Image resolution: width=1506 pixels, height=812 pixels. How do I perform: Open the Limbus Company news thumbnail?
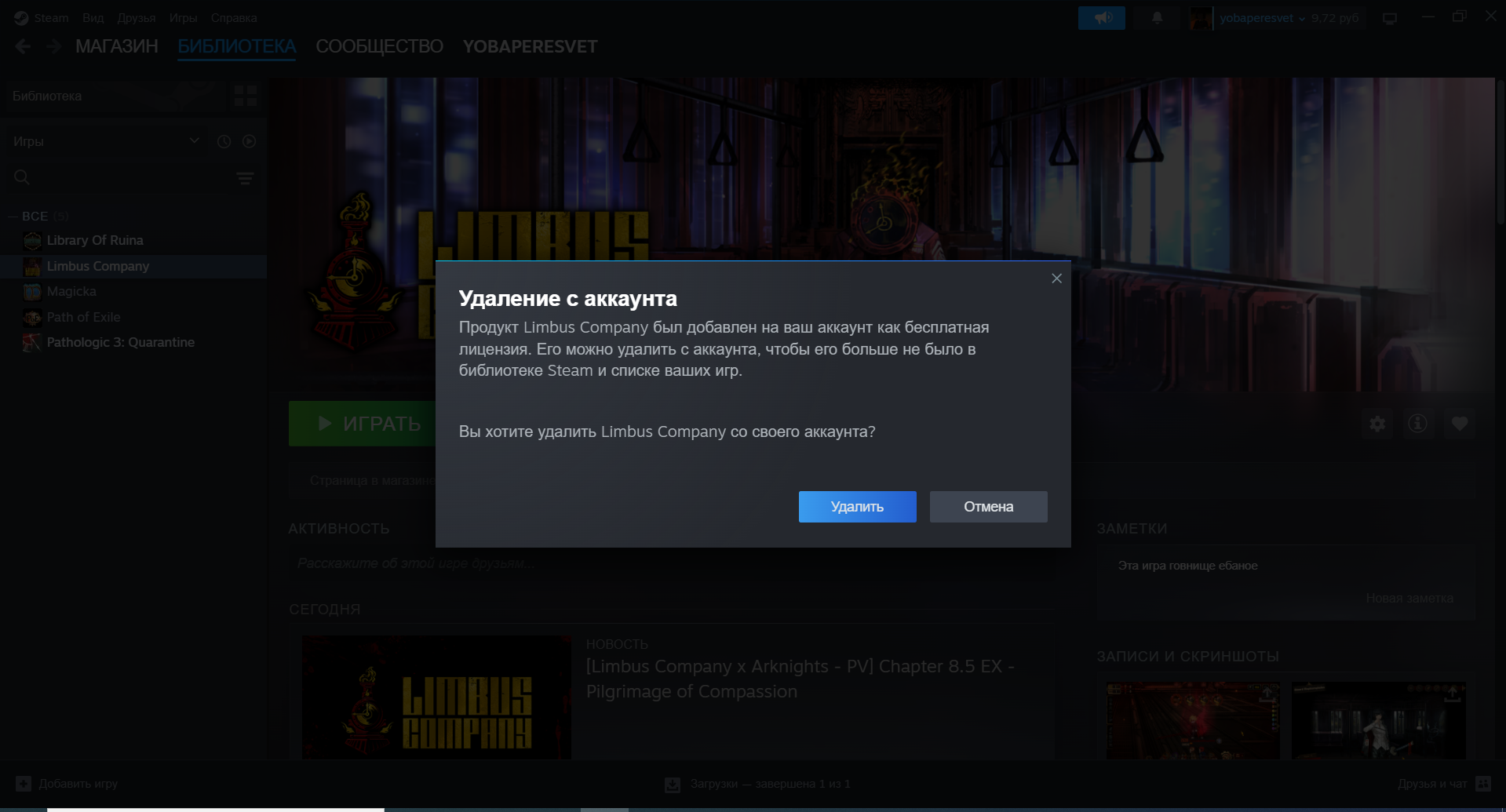click(x=436, y=697)
